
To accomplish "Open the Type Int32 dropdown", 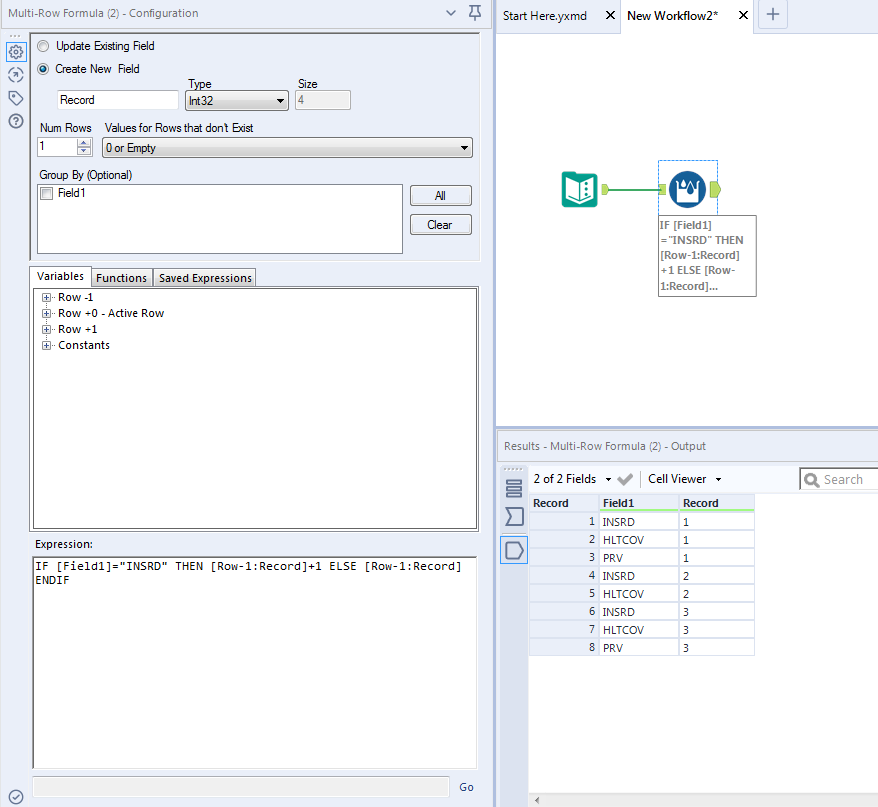I will tap(237, 101).
